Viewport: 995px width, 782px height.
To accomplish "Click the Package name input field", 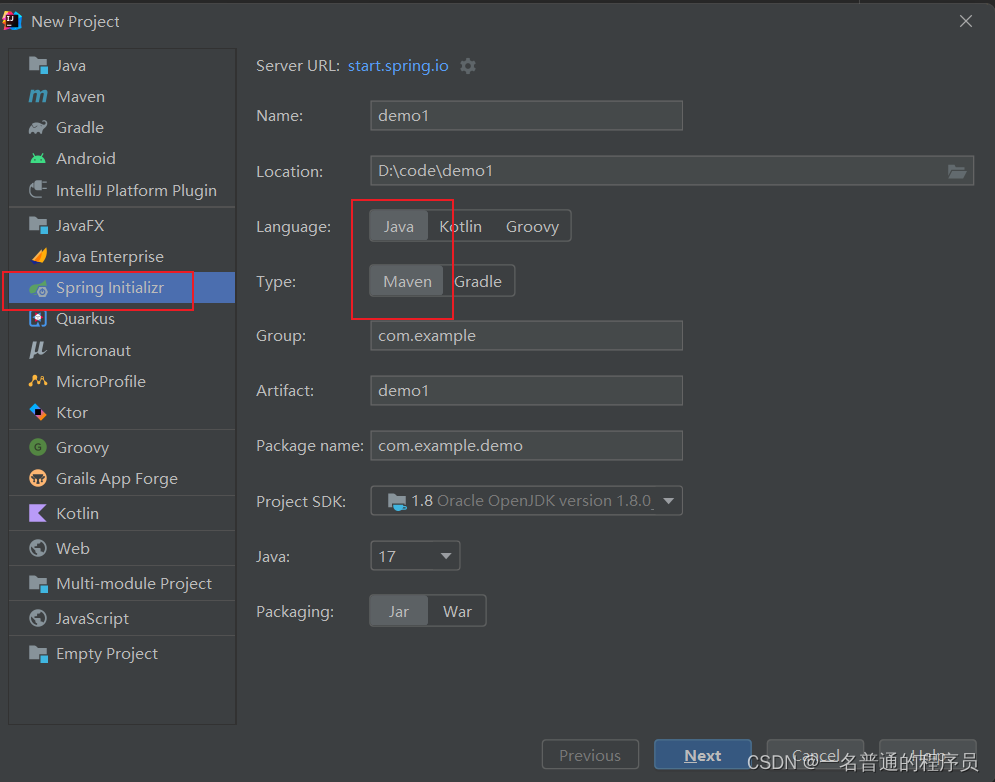I will click(x=526, y=446).
